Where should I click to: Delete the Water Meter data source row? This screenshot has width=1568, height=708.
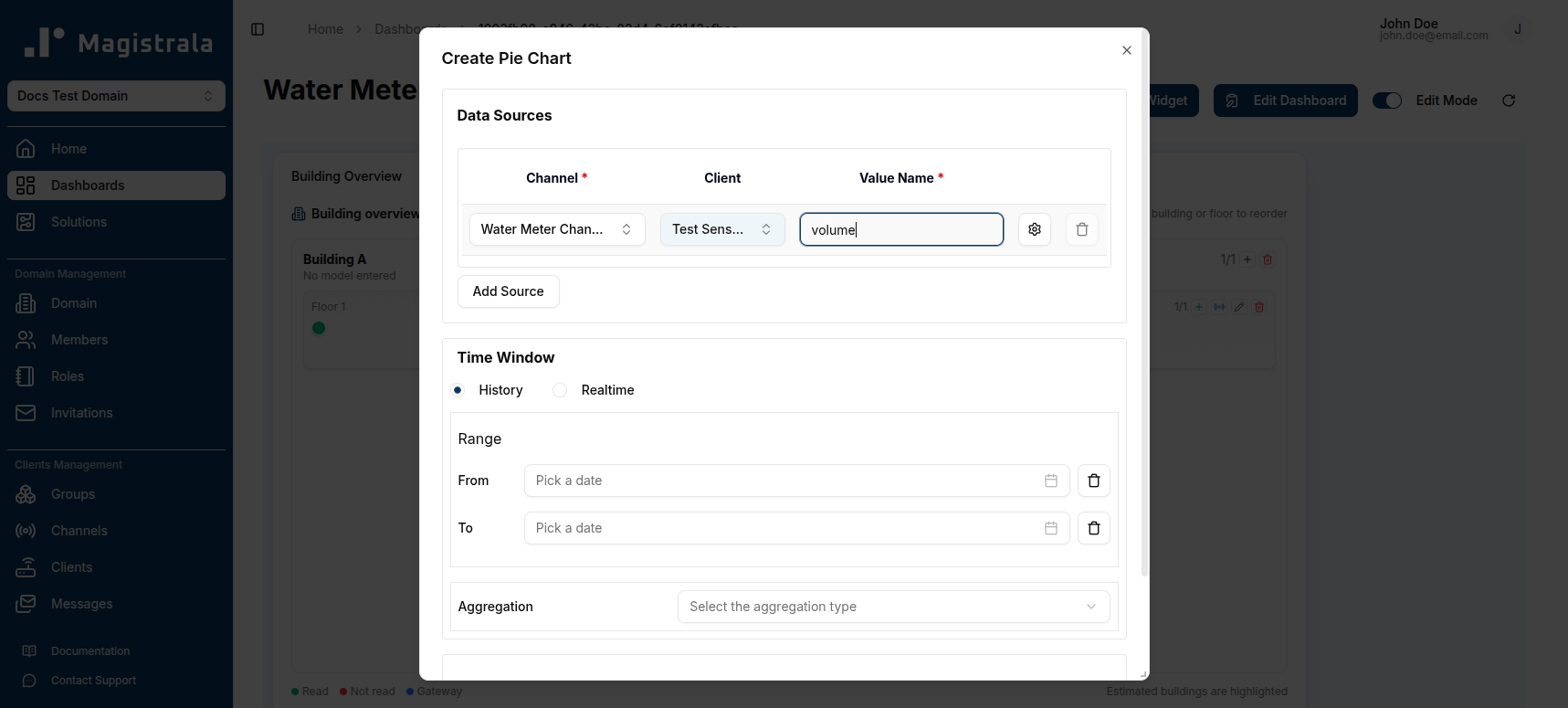point(1082,229)
